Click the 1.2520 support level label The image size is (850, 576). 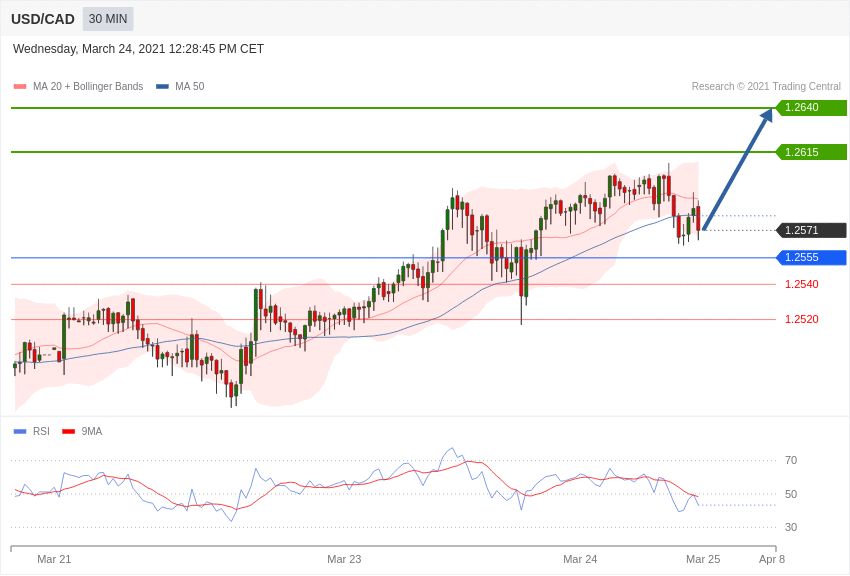click(802, 319)
